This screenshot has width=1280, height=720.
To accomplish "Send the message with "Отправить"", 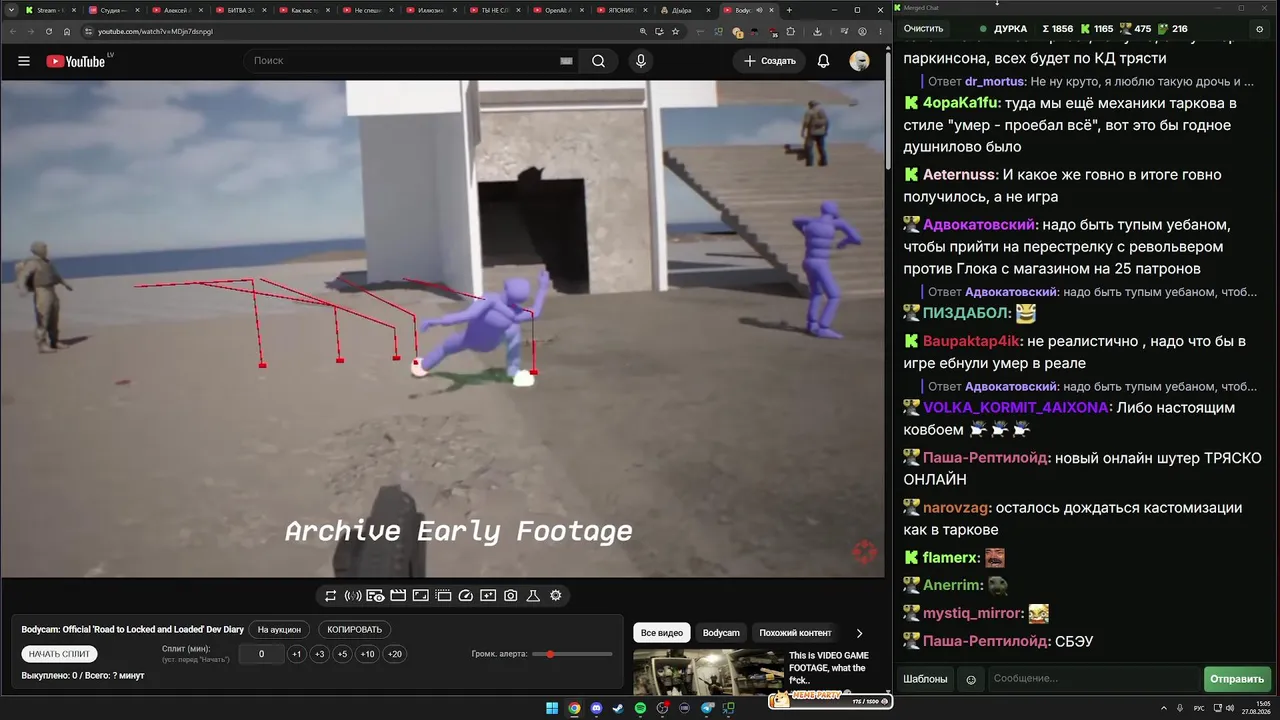I will tap(1237, 679).
